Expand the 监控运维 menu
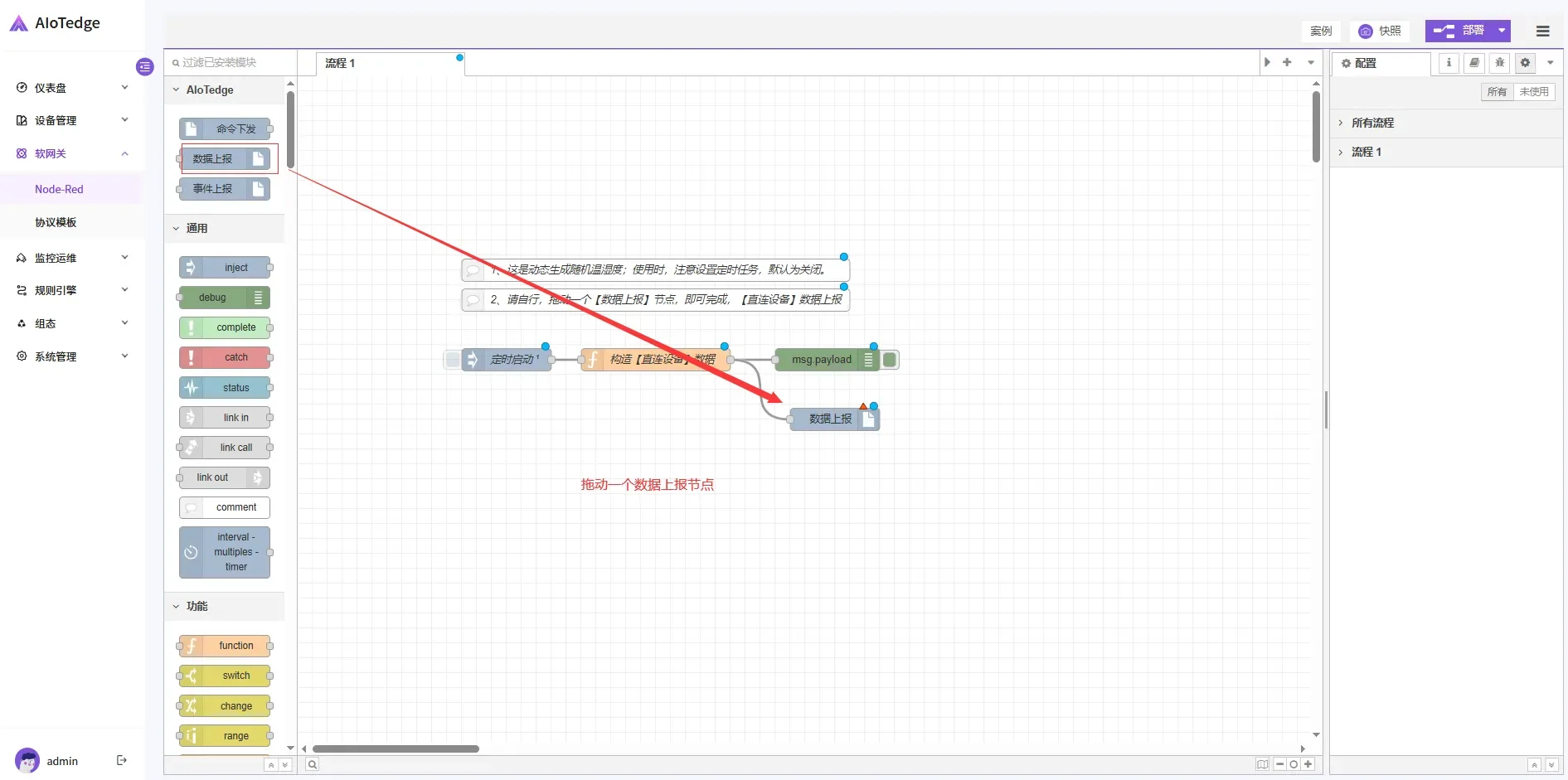This screenshot has width=1568, height=780. [x=73, y=258]
